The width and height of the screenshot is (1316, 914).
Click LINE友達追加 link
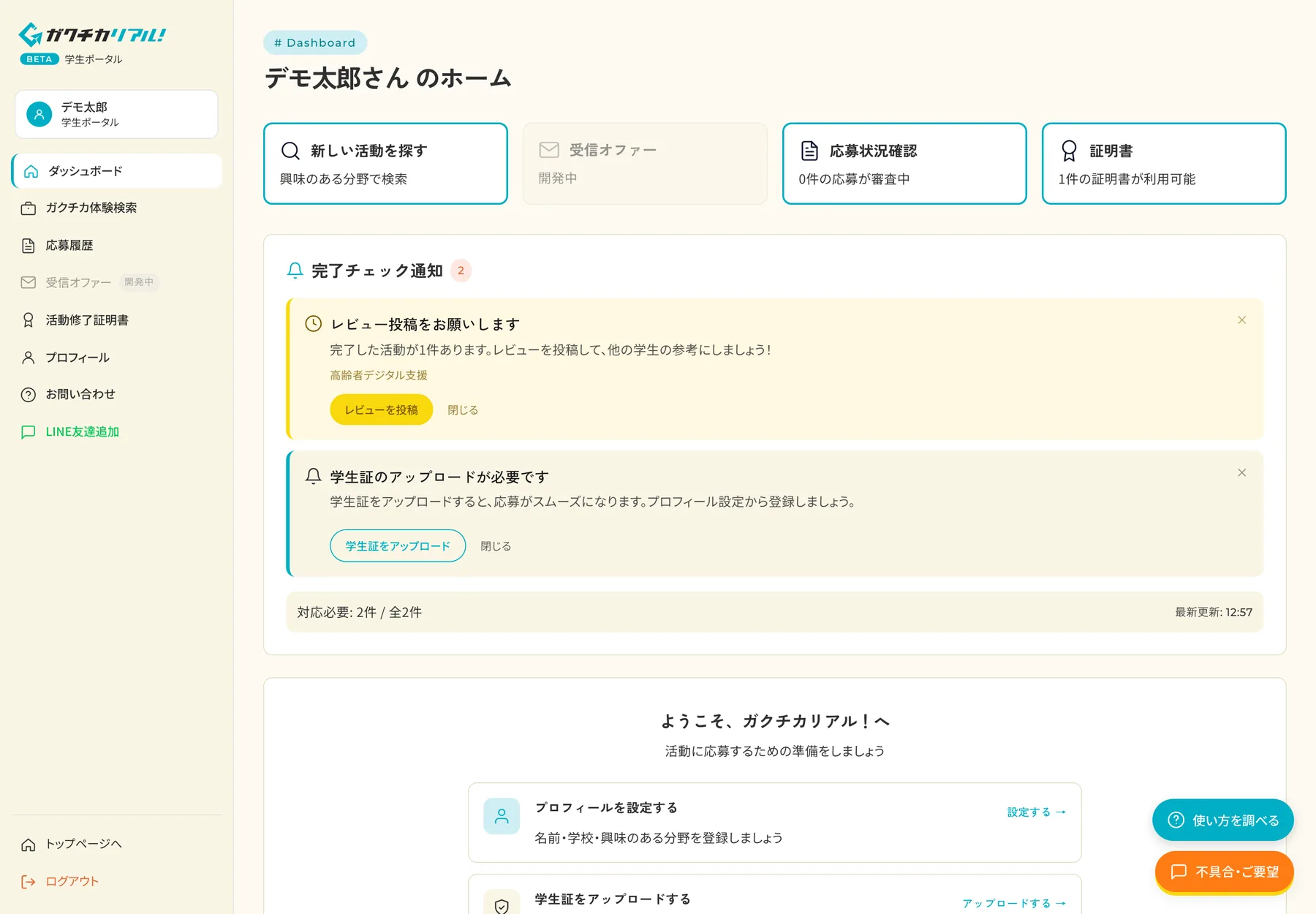click(117, 432)
